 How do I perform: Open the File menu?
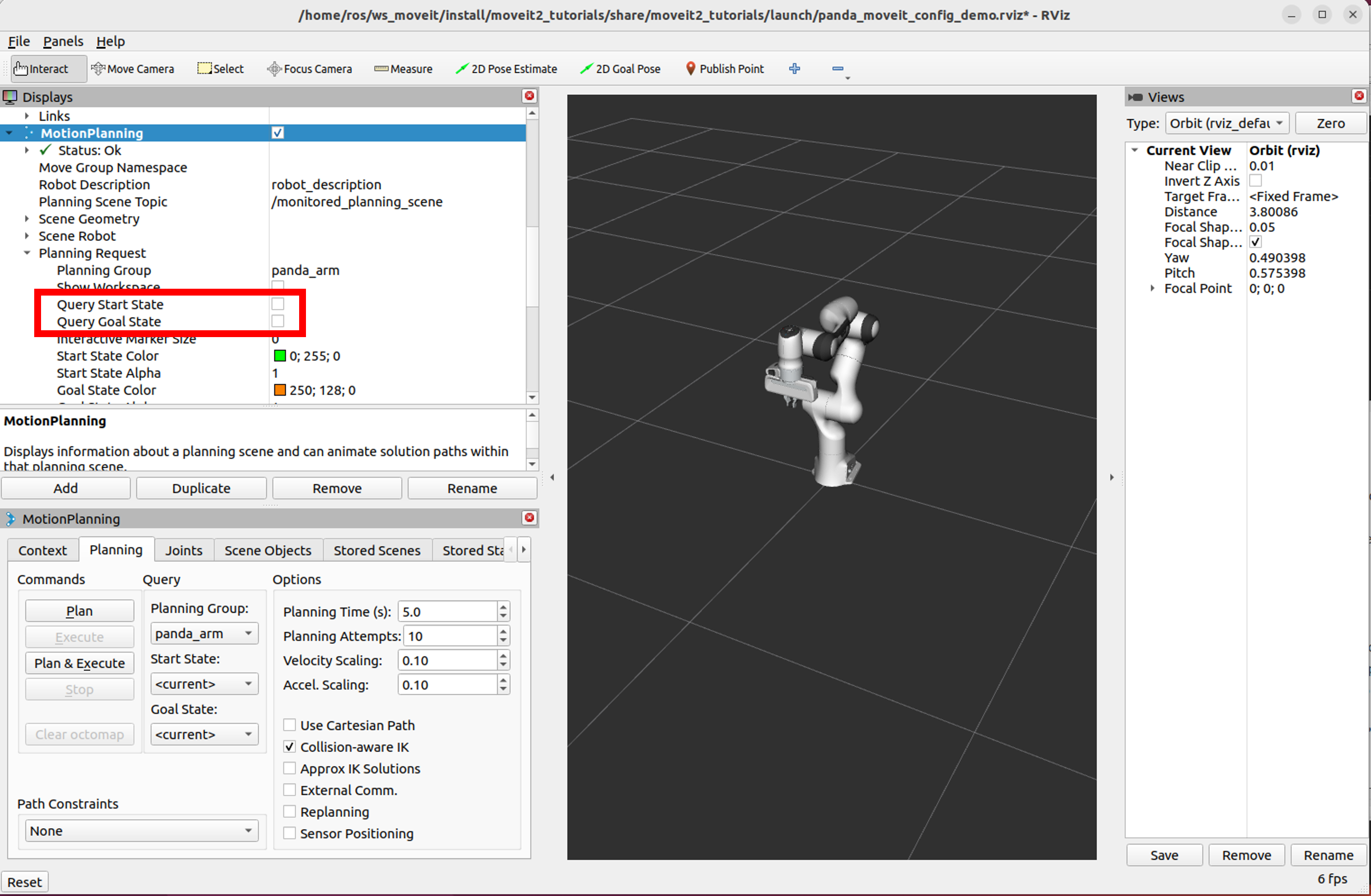[x=19, y=42]
